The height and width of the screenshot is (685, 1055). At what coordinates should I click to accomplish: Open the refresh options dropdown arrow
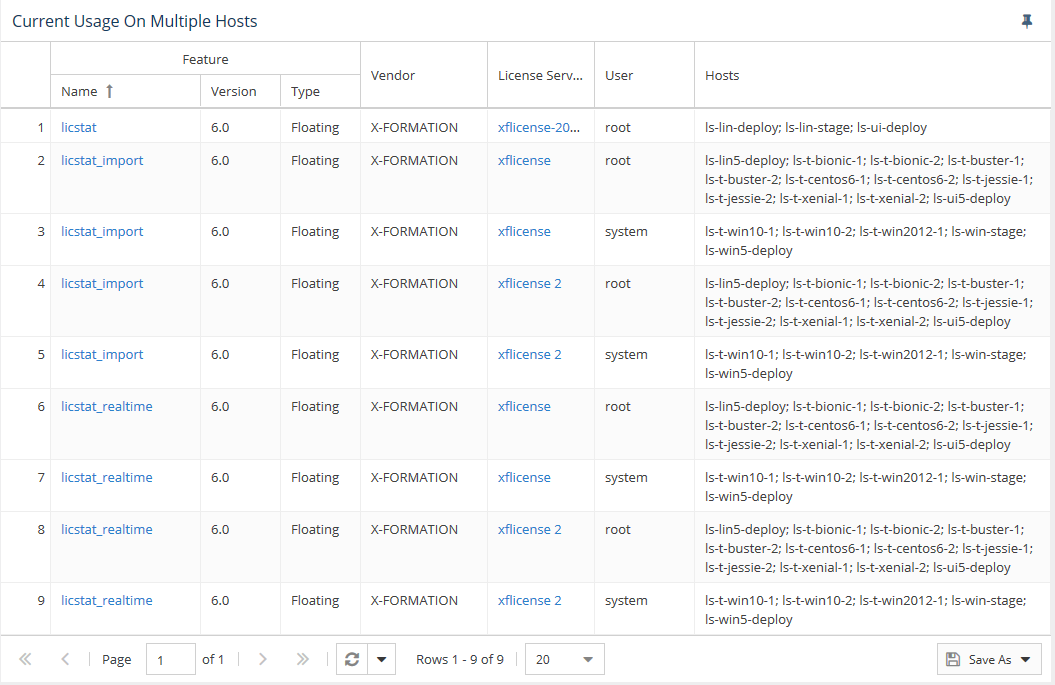(381, 659)
